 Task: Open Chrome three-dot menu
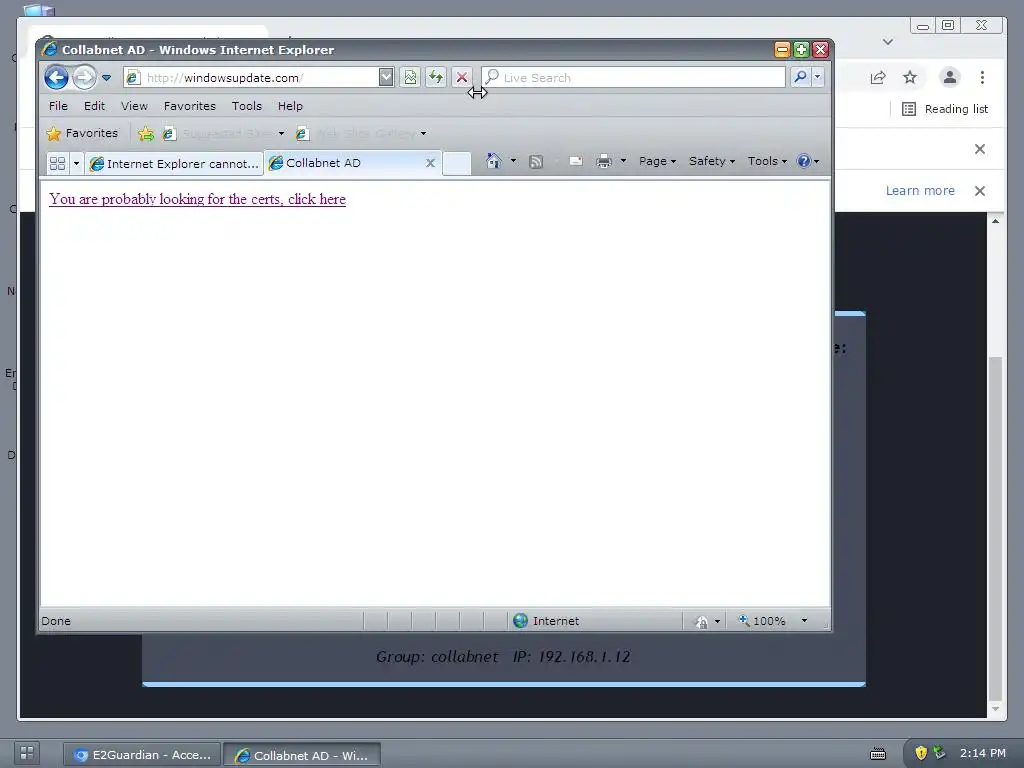point(982,78)
